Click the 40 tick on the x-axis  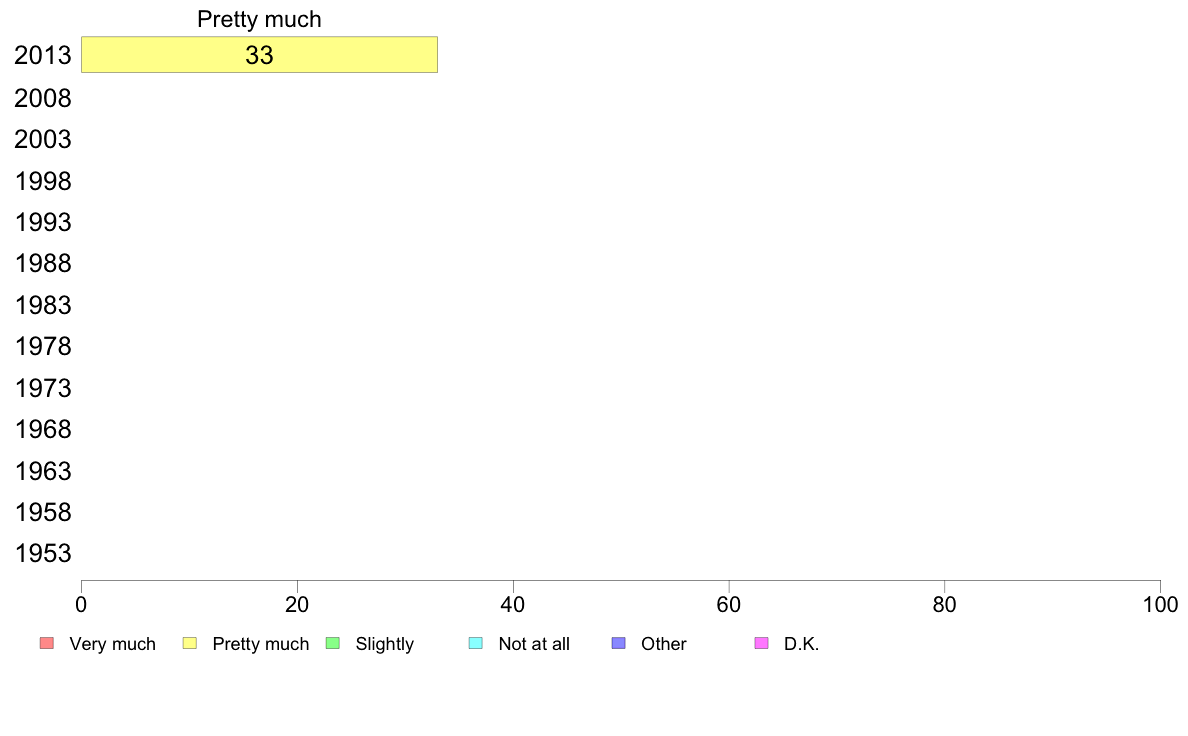pos(513,604)
